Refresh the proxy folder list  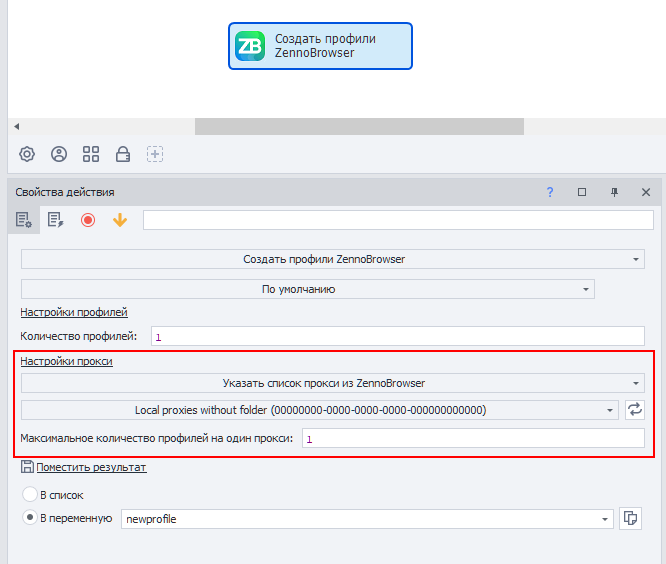click(x=635, y=410)
